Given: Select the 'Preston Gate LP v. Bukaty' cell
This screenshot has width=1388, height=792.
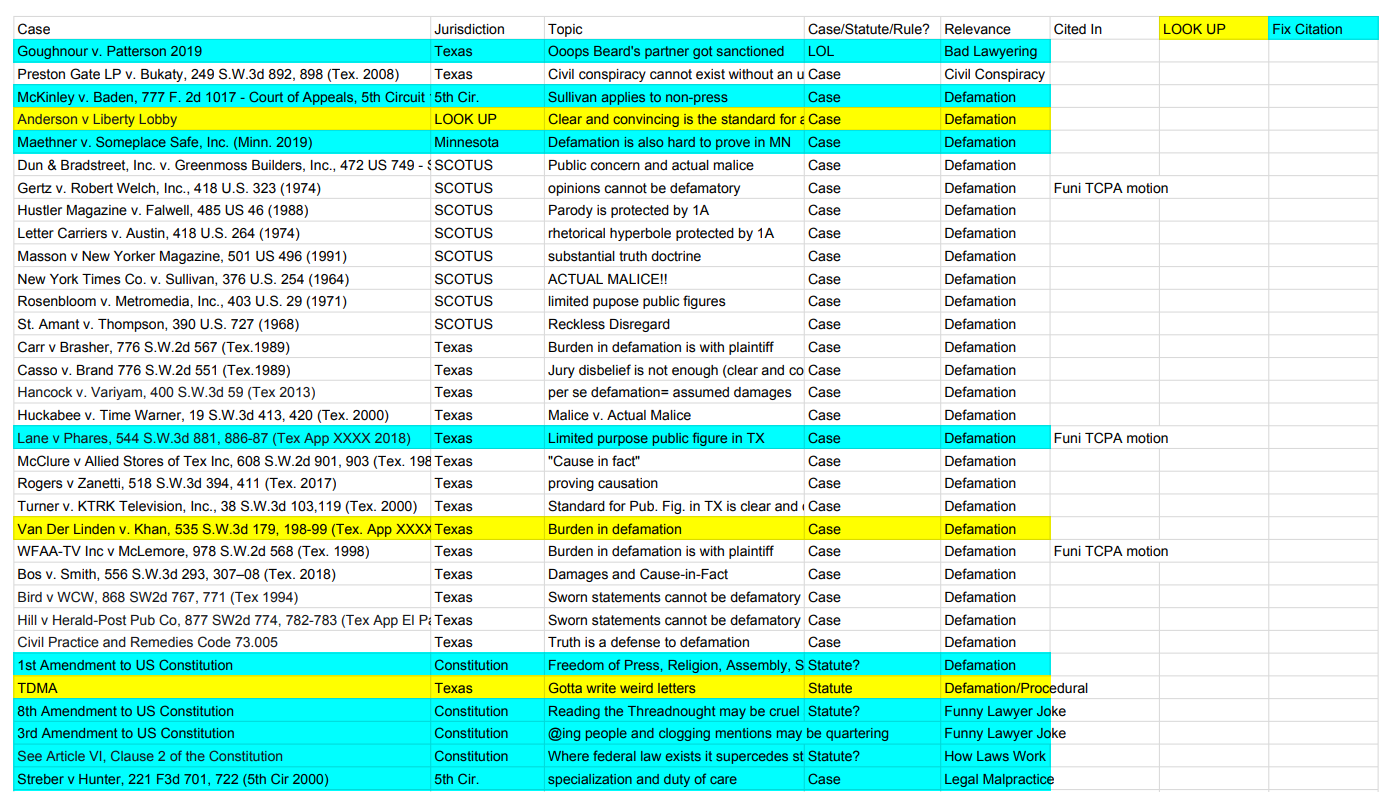Looking at the screenshot, I should [x=222, y=74].
